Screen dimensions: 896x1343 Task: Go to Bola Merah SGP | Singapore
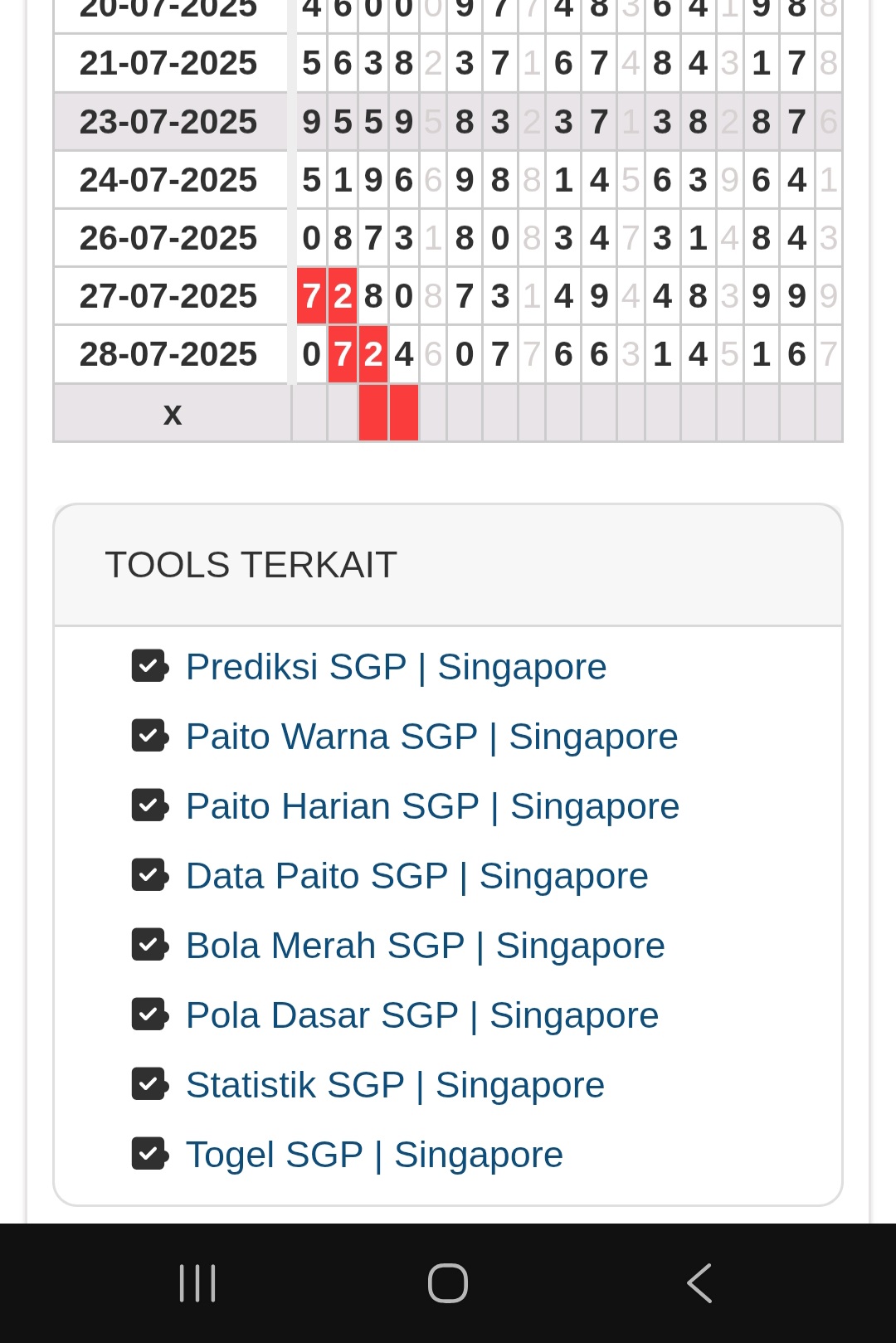coord(425,946)
